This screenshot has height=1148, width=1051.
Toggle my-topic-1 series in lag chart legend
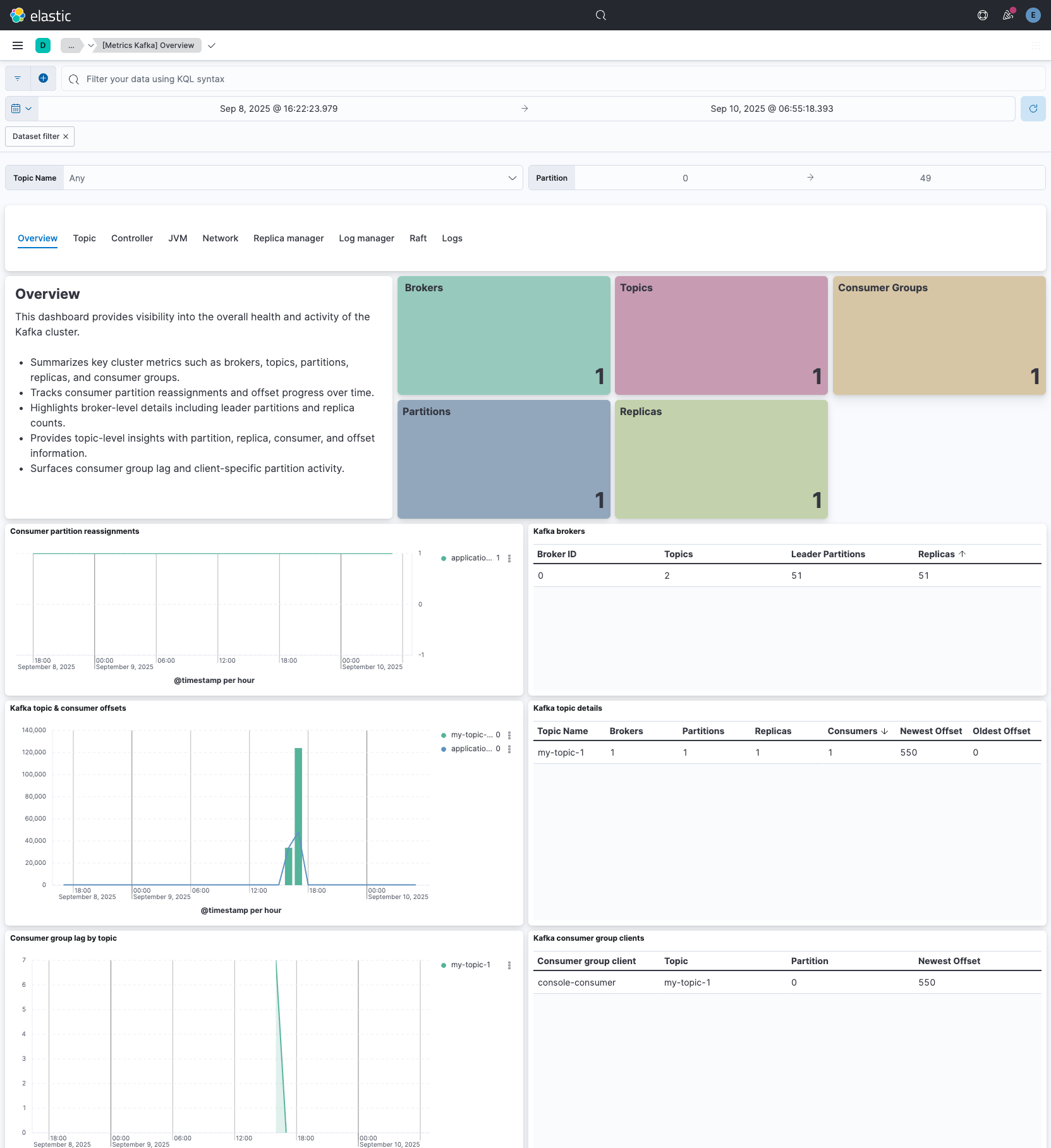470,965
